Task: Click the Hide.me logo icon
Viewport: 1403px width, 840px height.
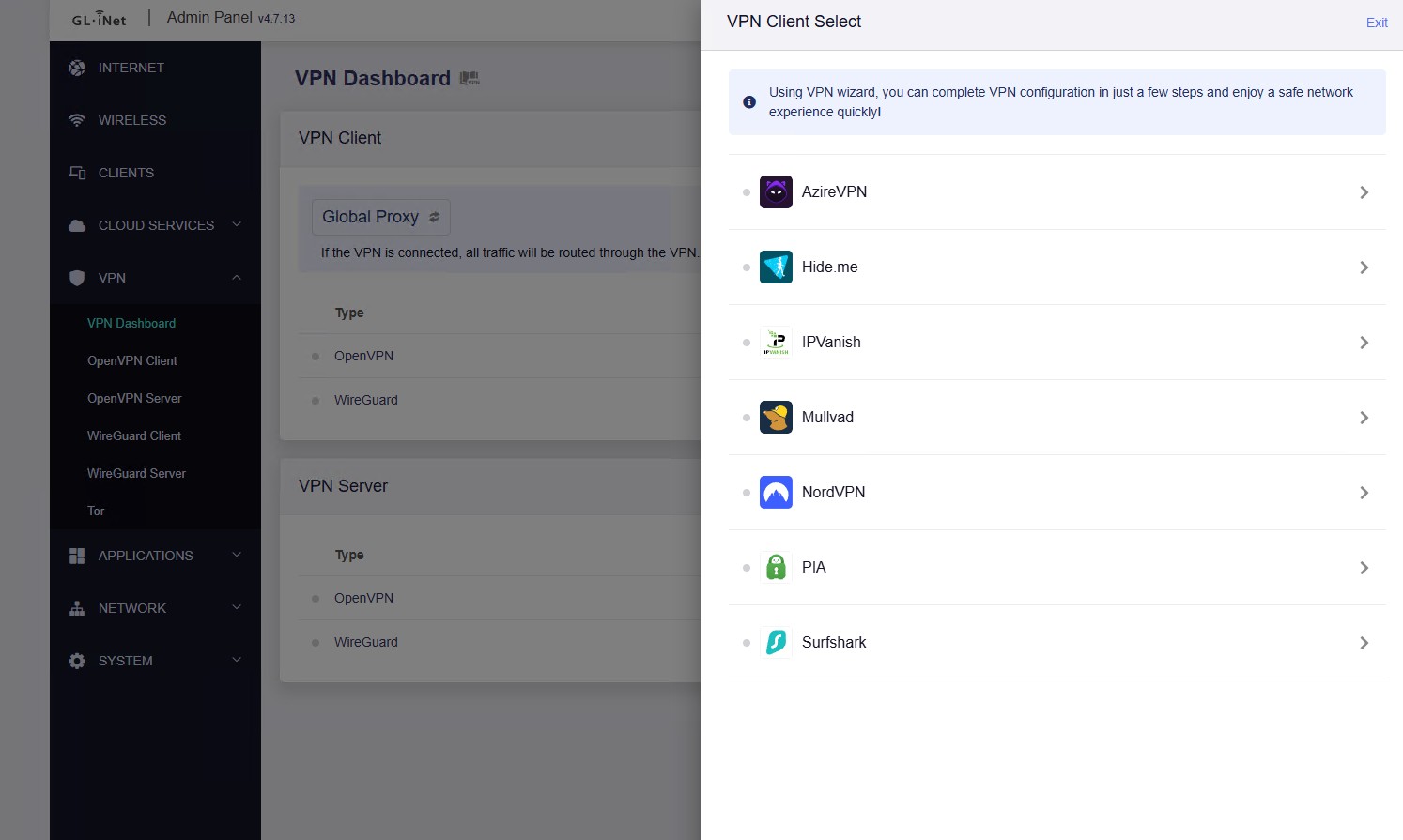Action: pos(776,267)
